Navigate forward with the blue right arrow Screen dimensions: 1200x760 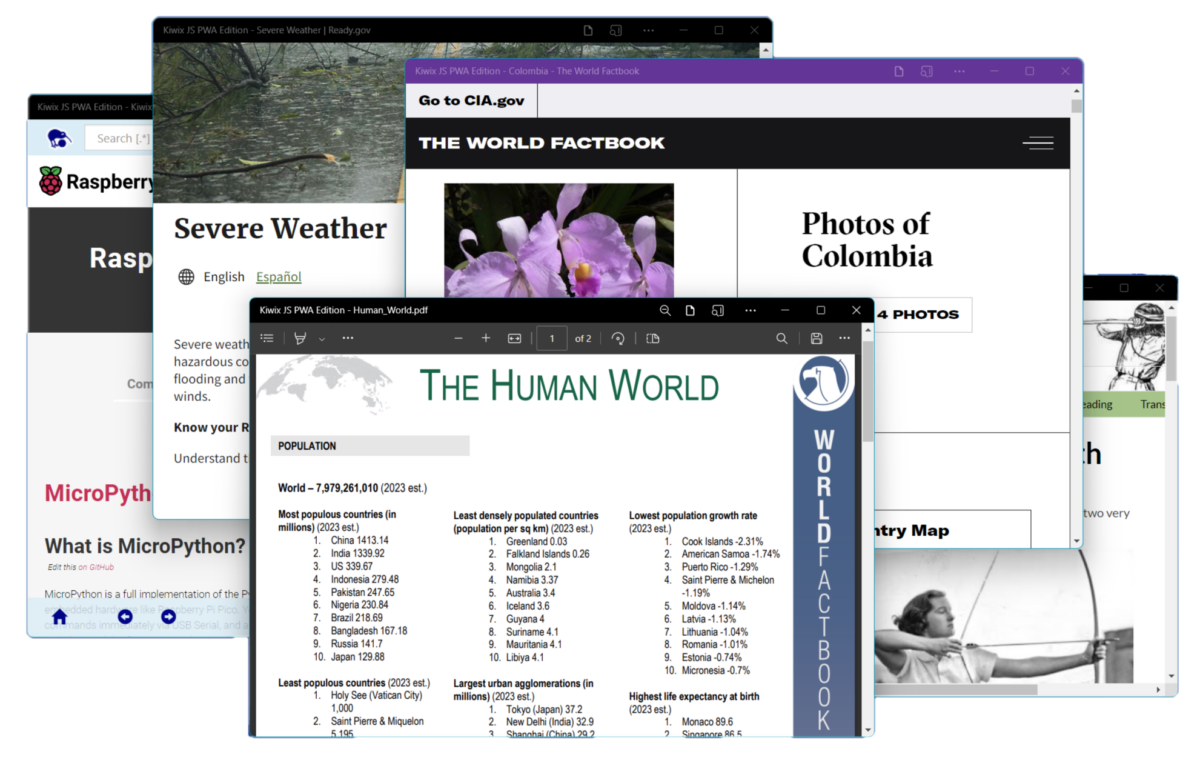click(x=168, y=617)
